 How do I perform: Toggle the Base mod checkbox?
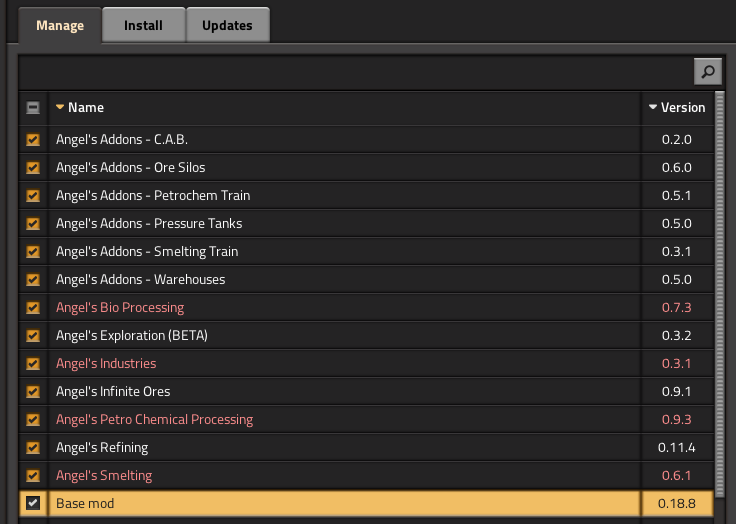(x=33, y=503)
